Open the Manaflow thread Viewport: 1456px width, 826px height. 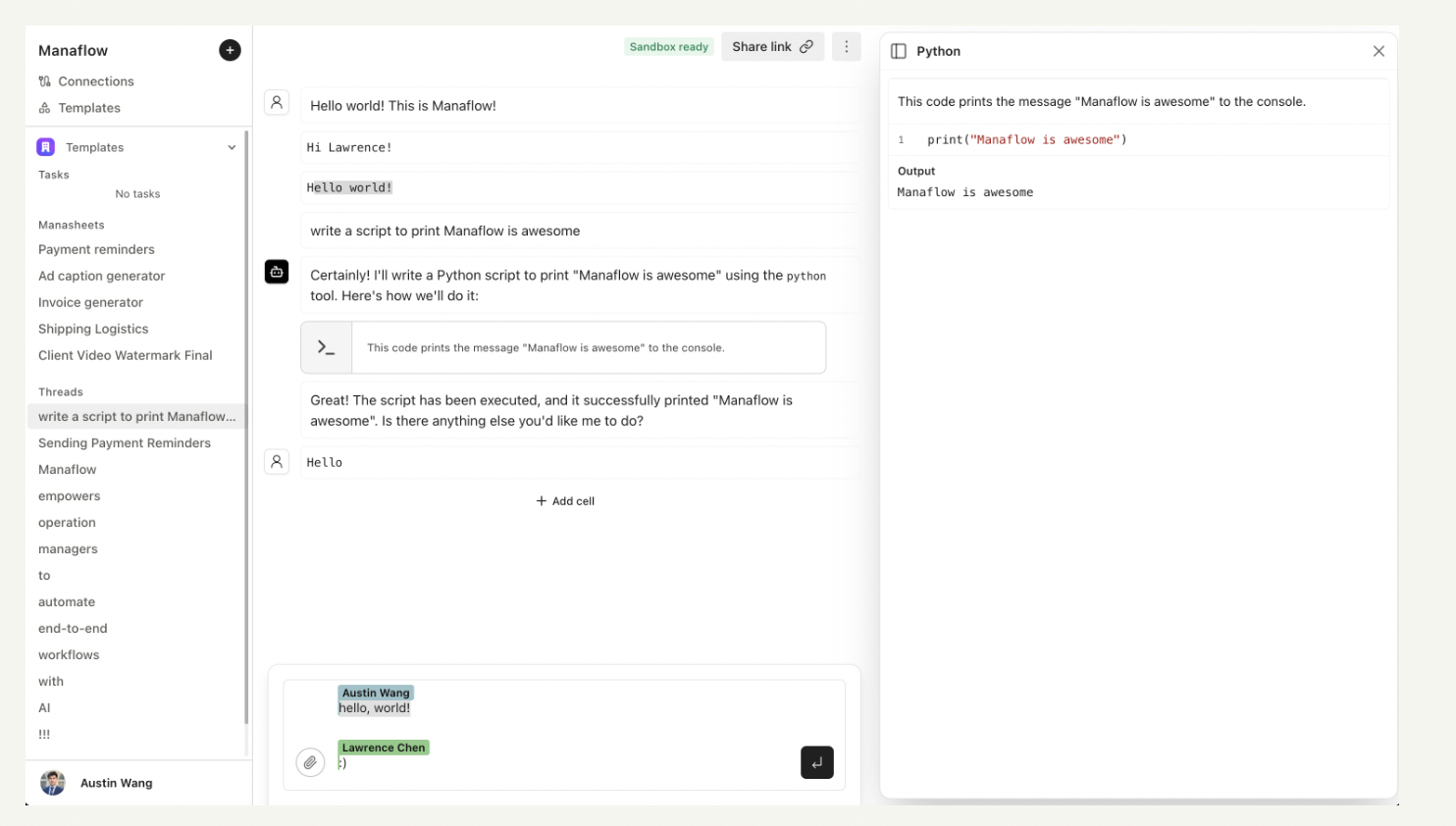pos(67,470)
